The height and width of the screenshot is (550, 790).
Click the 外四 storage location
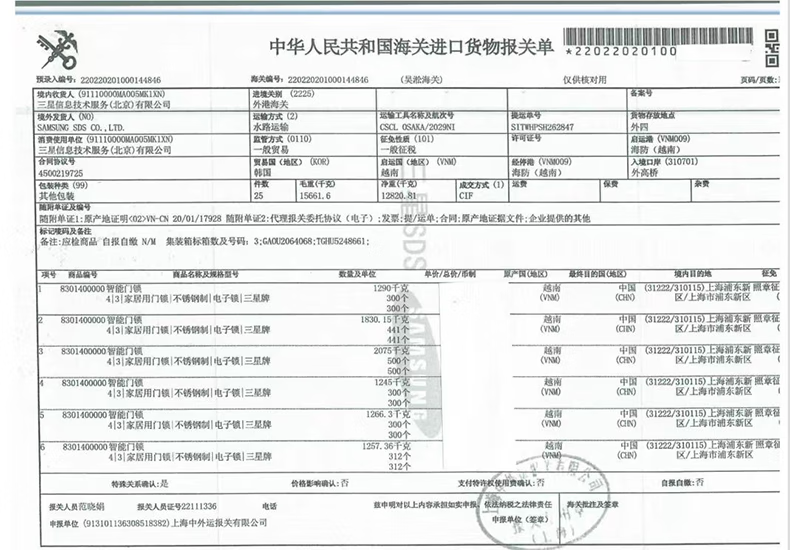click(639, 127)
